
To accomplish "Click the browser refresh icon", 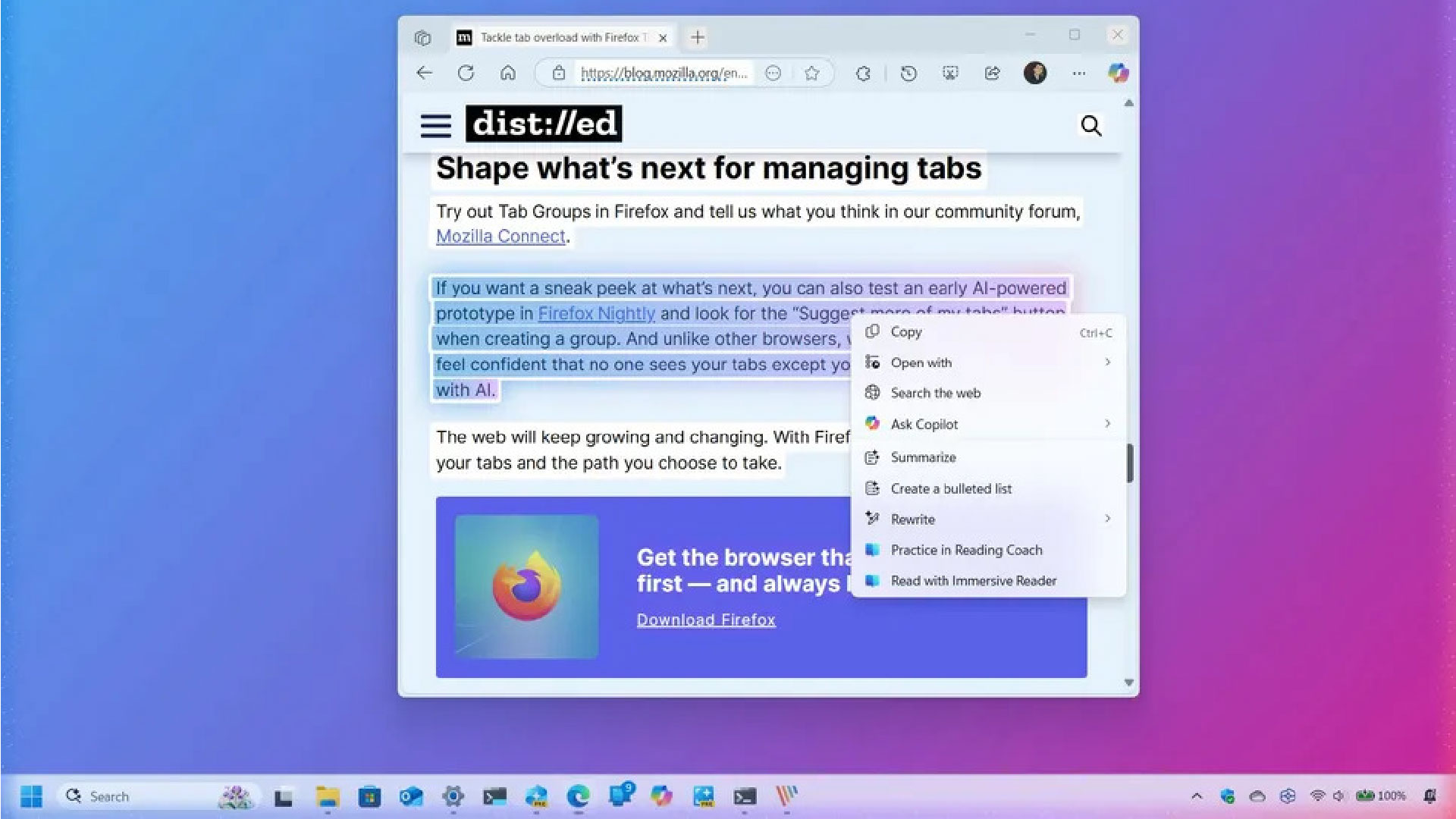I will (x=466, y=73).
